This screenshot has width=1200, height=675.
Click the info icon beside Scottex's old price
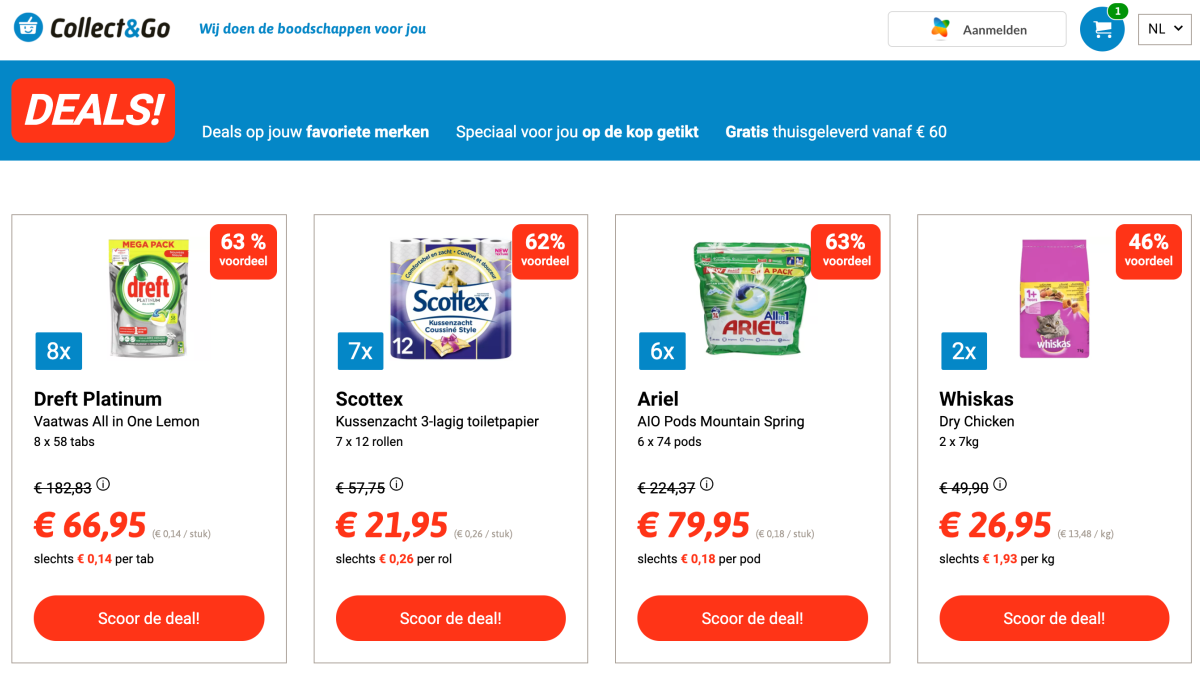point(396,485)
